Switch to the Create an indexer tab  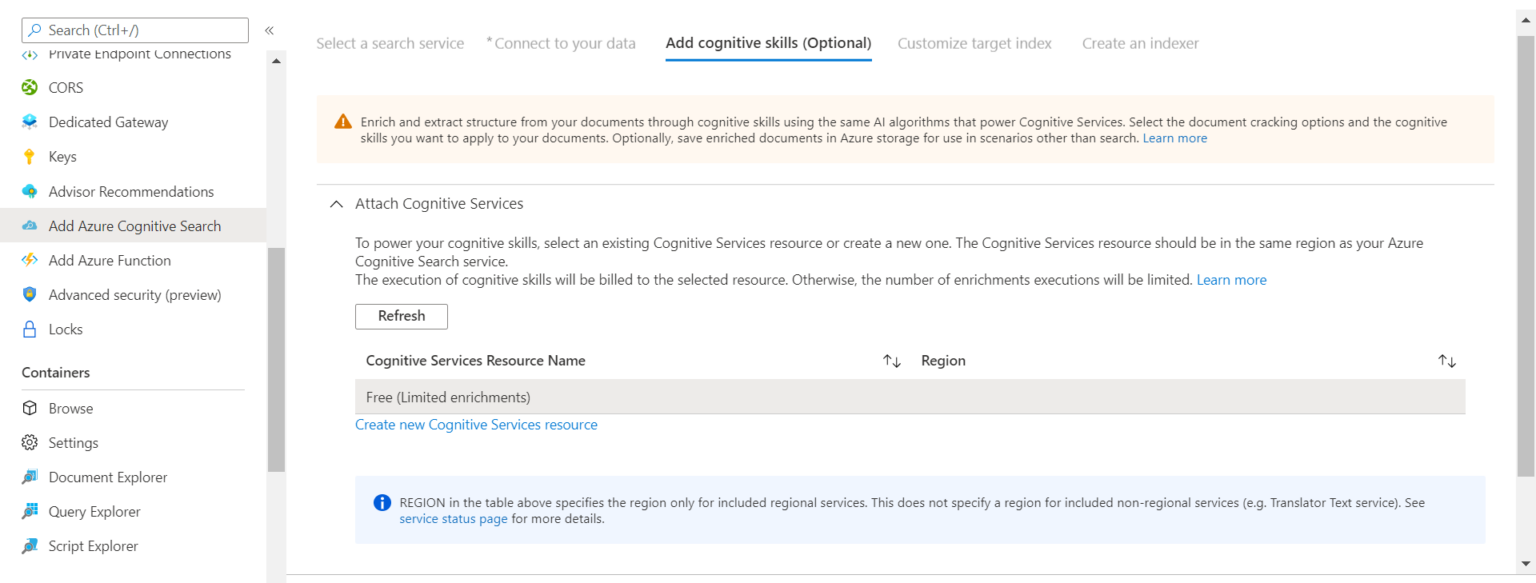1140,43
